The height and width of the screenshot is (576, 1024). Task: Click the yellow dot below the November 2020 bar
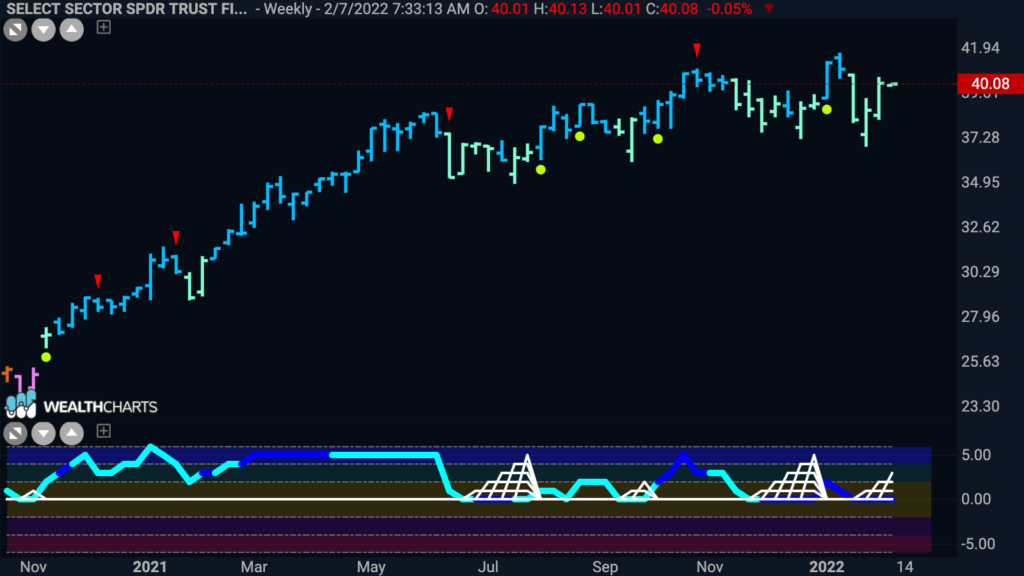pos(46,357)
